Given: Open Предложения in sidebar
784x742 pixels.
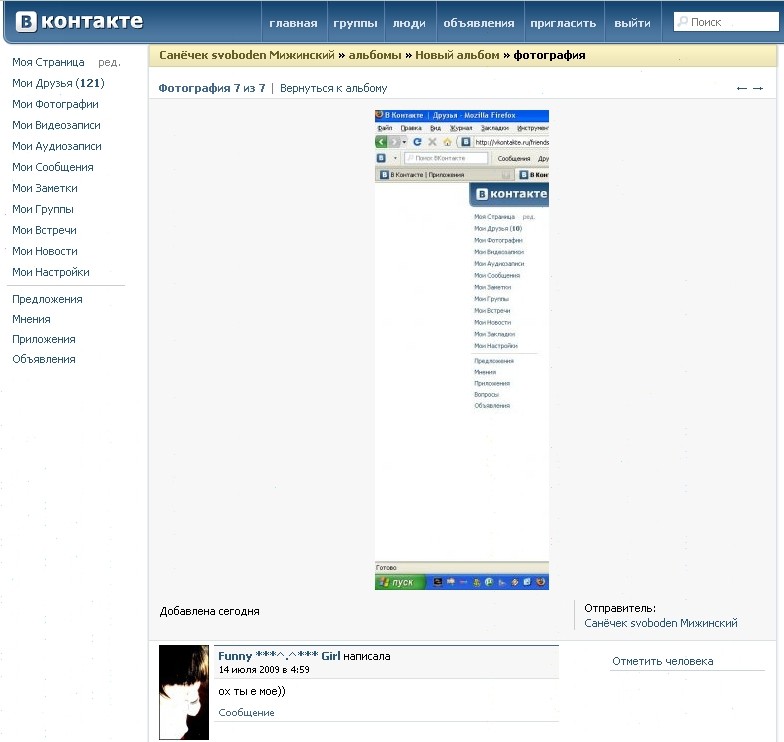Looking at the screenshot, I should [48, 299].
